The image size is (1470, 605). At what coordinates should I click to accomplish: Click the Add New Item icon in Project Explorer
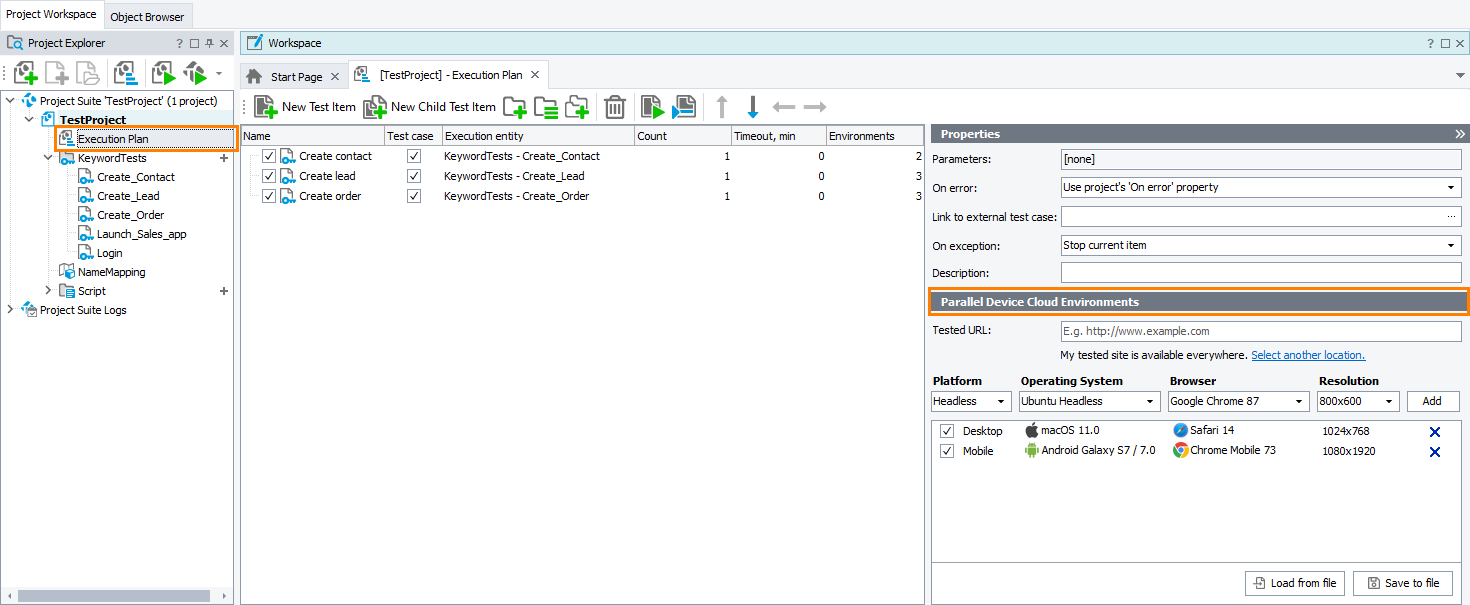[x=24, y=72]
